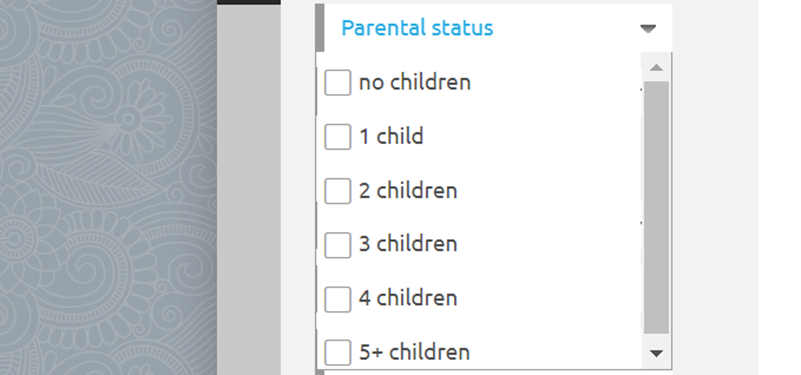Image resolution: width=801 pixels, height=375 pixels.
Task: Enable the 2 children checkbox
Action: tap(338, 191)
